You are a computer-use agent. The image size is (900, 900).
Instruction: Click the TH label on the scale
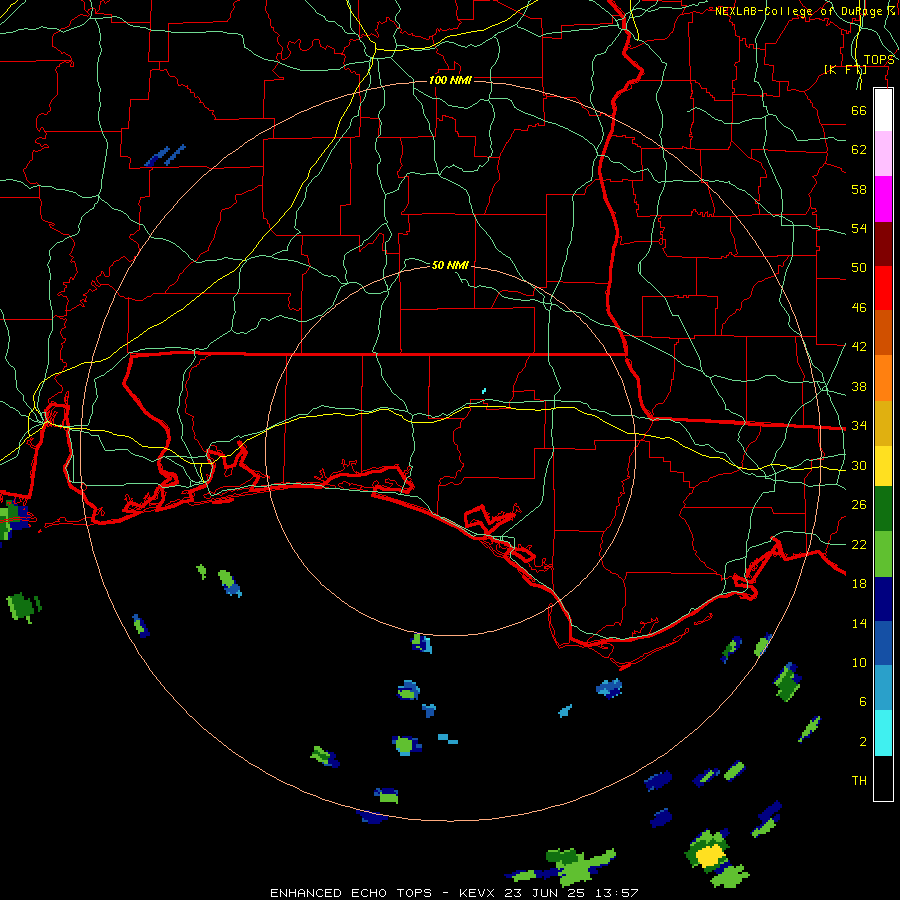click(859, 781)
